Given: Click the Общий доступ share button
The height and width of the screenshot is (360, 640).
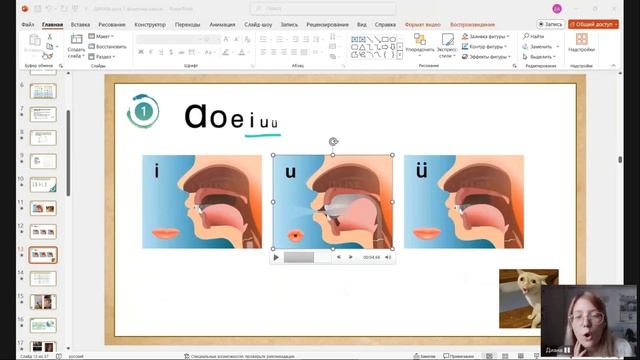Looking at the screenshot, I should coord(593,24).
